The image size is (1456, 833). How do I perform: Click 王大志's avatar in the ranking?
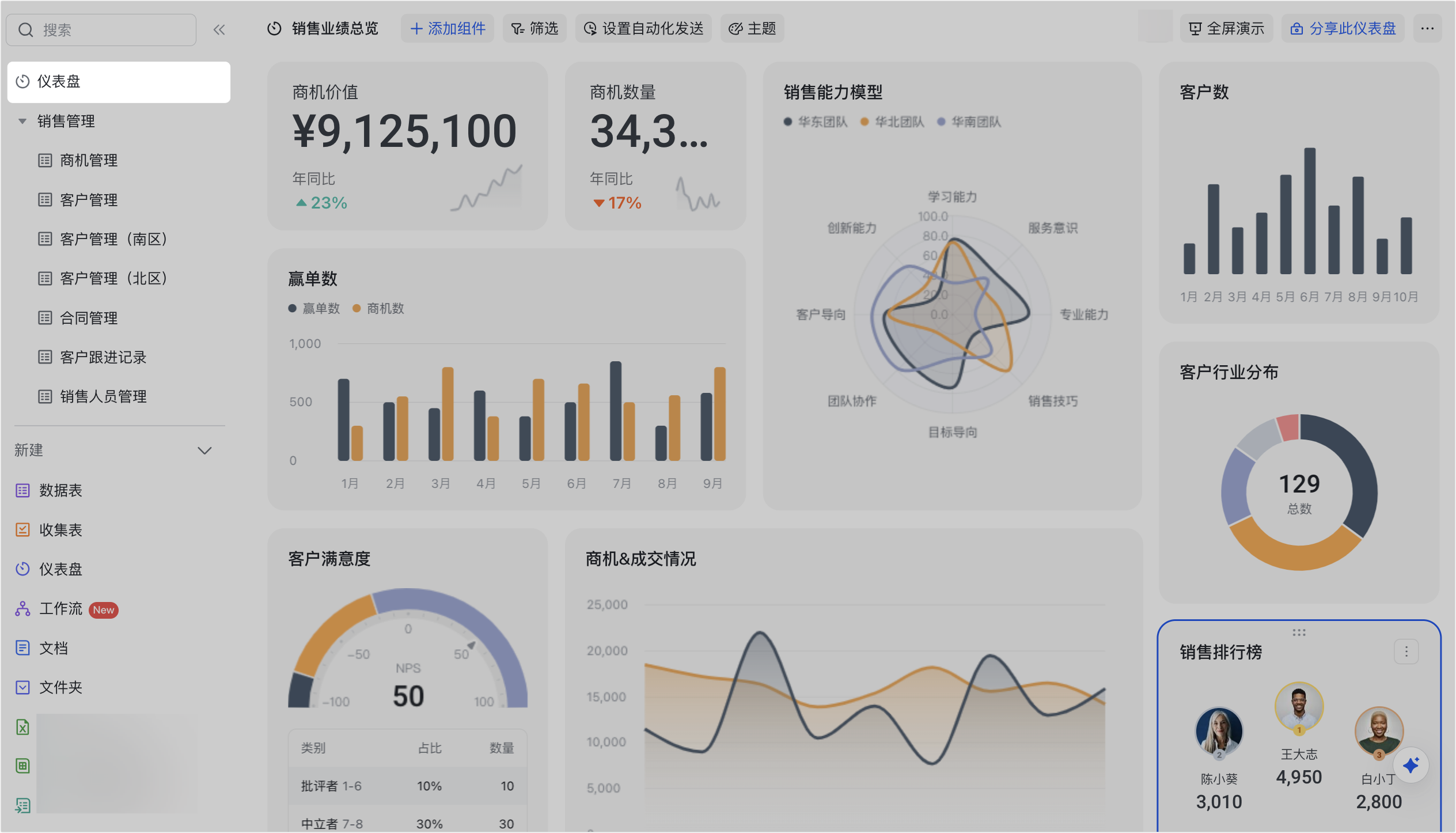(x=1299, y=707)
